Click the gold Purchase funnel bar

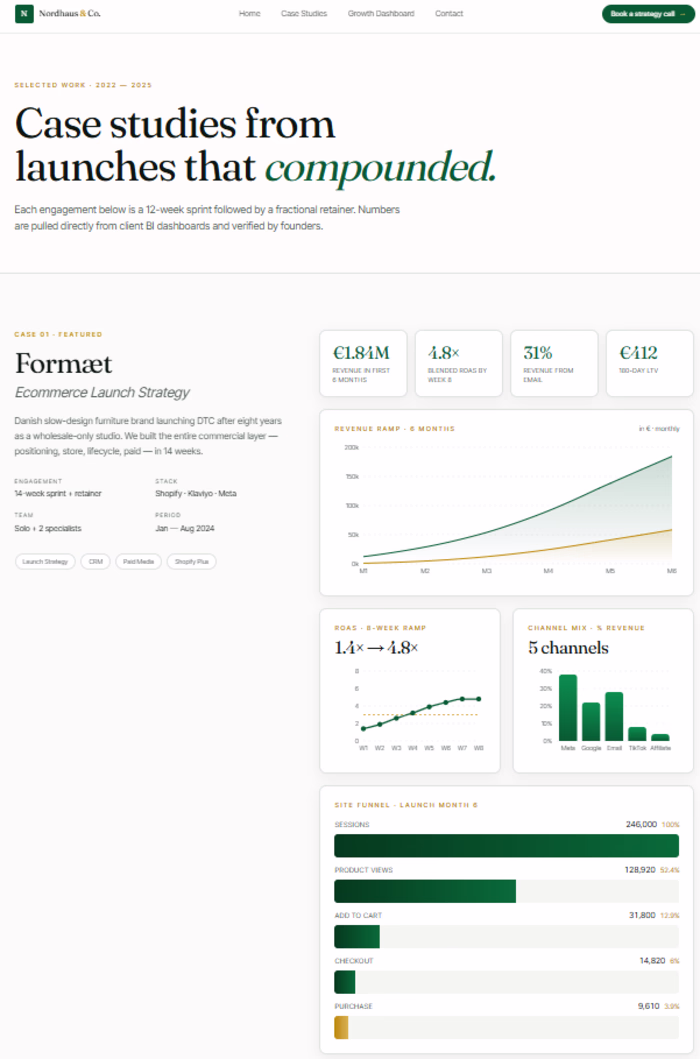click(341, 1027)
